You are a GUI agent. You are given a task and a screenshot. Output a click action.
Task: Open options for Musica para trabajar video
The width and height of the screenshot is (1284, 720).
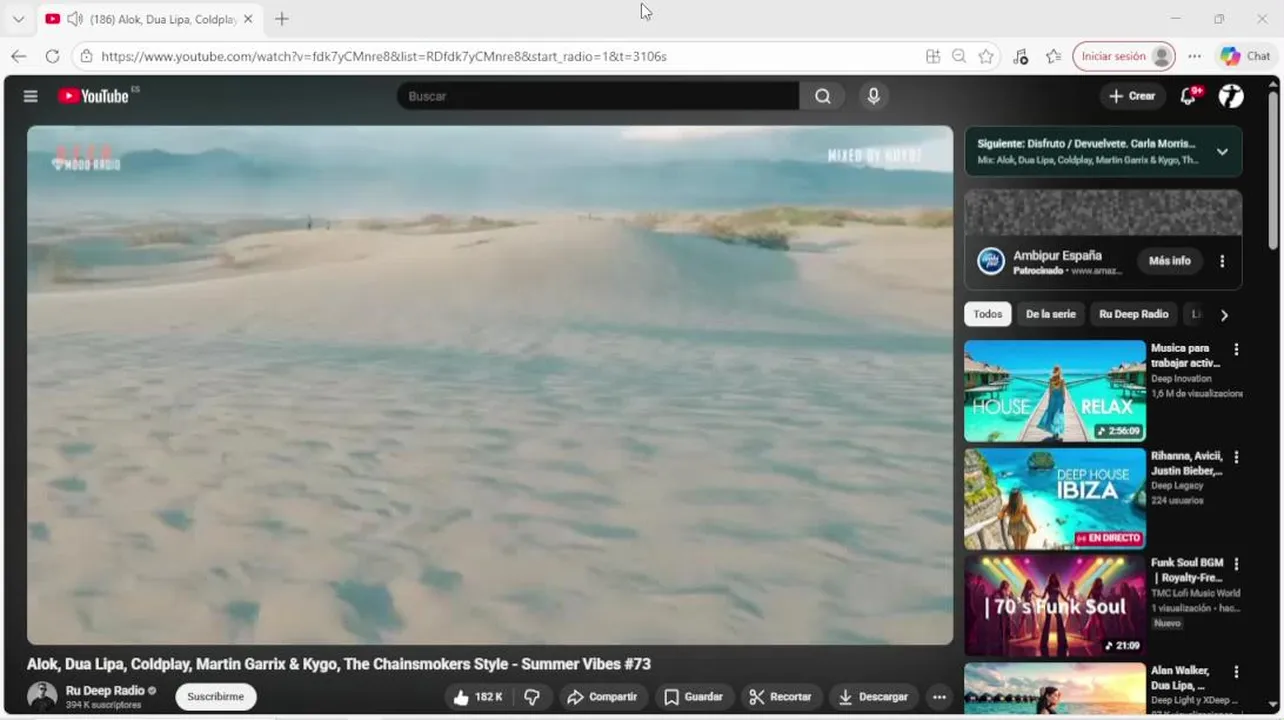coord(1236,350)
